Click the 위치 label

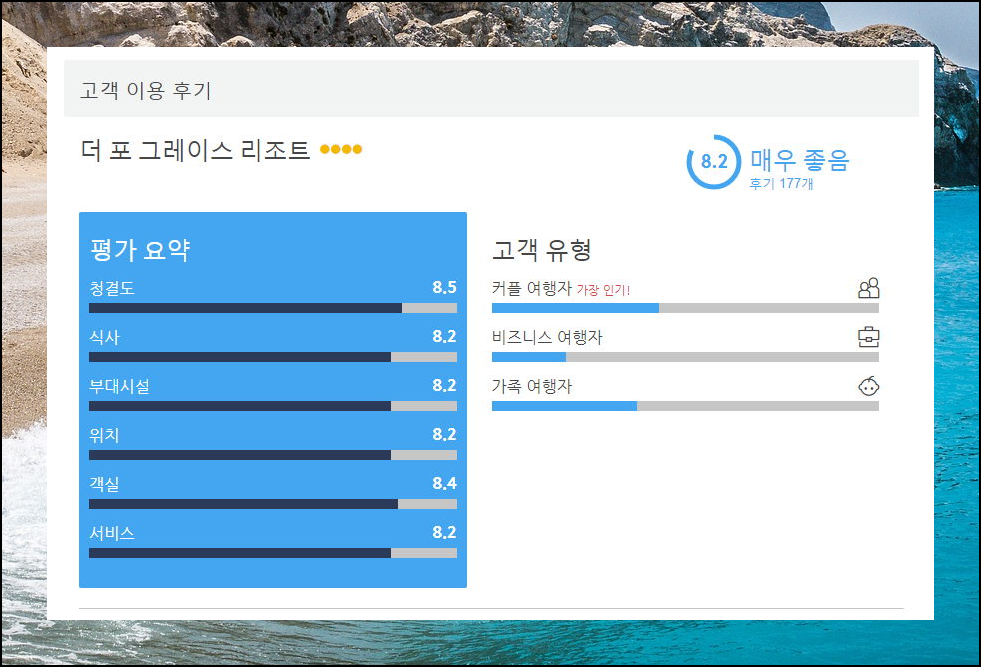104,435
